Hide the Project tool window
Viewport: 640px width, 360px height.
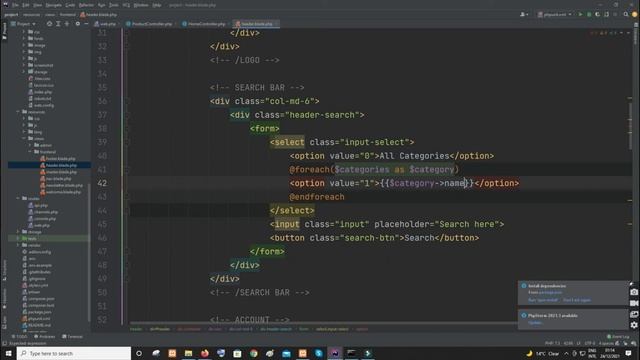pyautogui.click(x=86, y=24)
